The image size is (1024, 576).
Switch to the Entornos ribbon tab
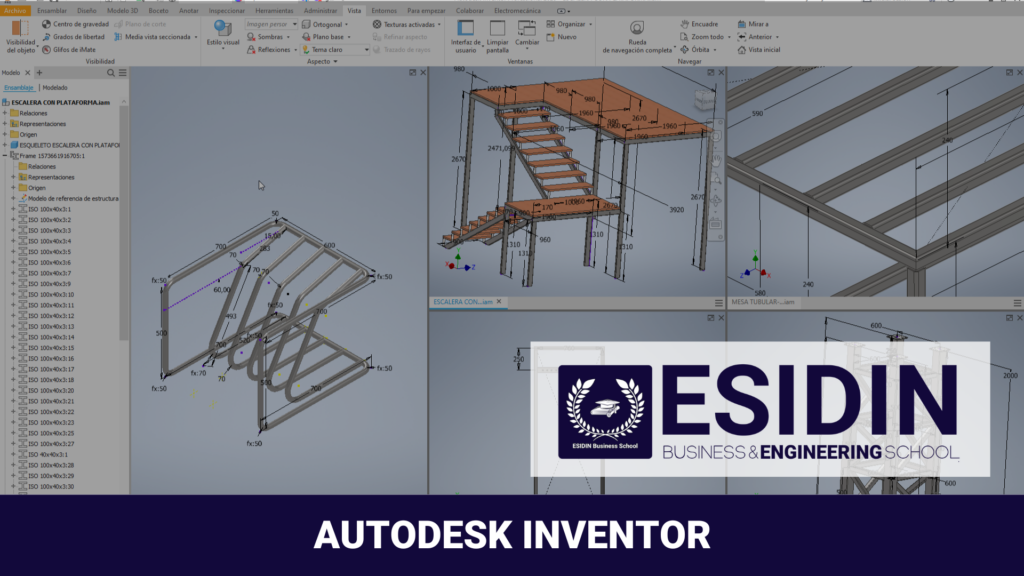tap(384, 10)
